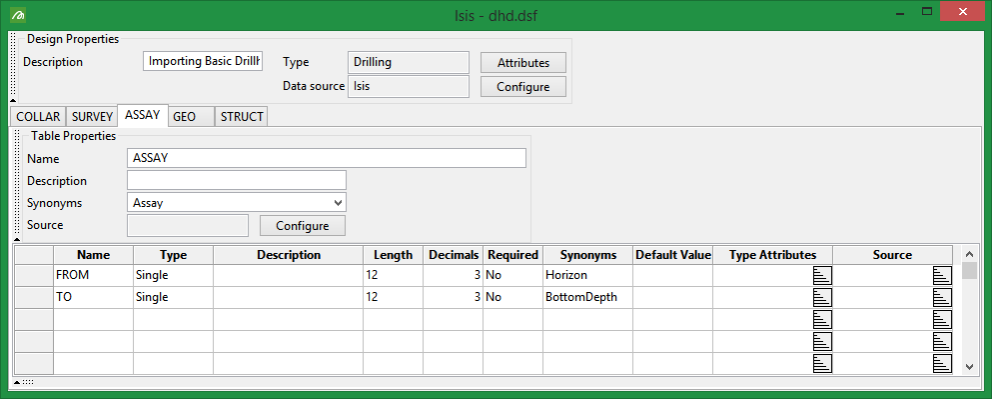Open Type Attributes icon in FROM row

[822, 275]
